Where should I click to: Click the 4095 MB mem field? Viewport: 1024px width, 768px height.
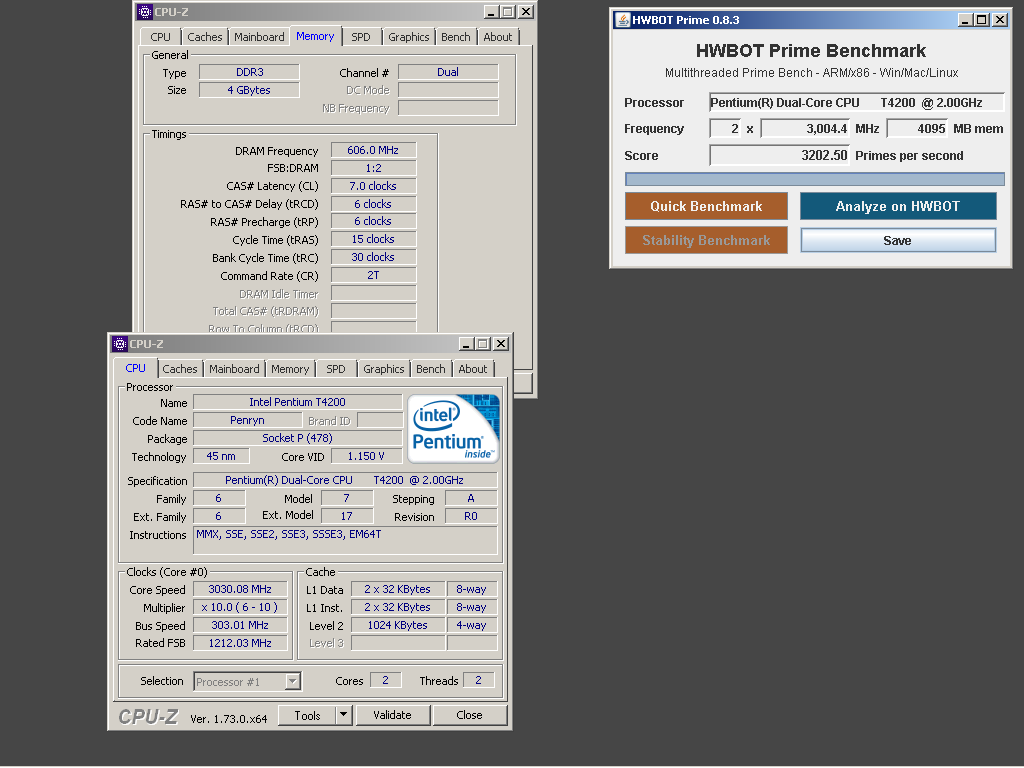(x=917, y=129)
